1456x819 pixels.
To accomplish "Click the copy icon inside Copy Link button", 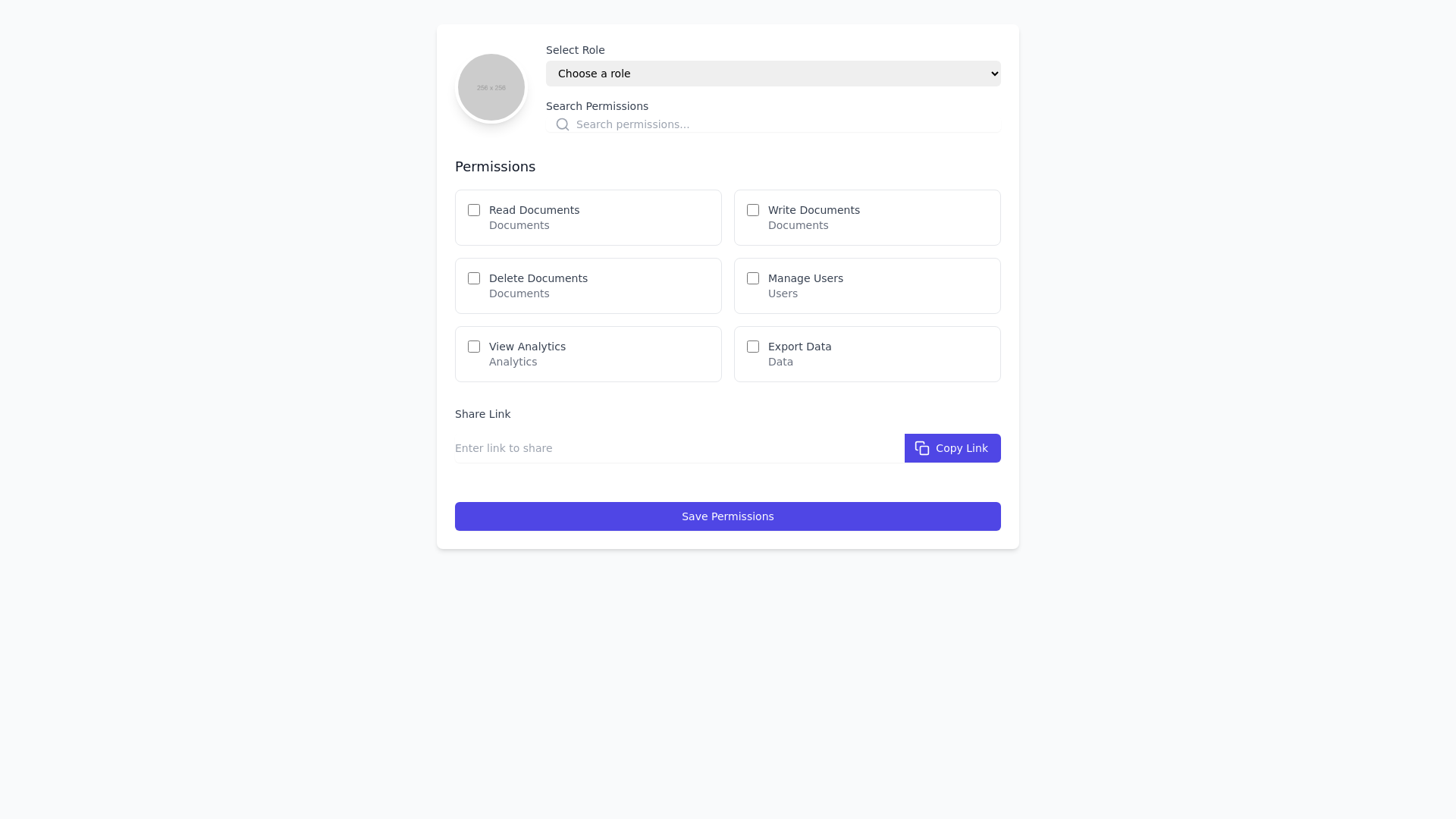I will click(921, 448).
